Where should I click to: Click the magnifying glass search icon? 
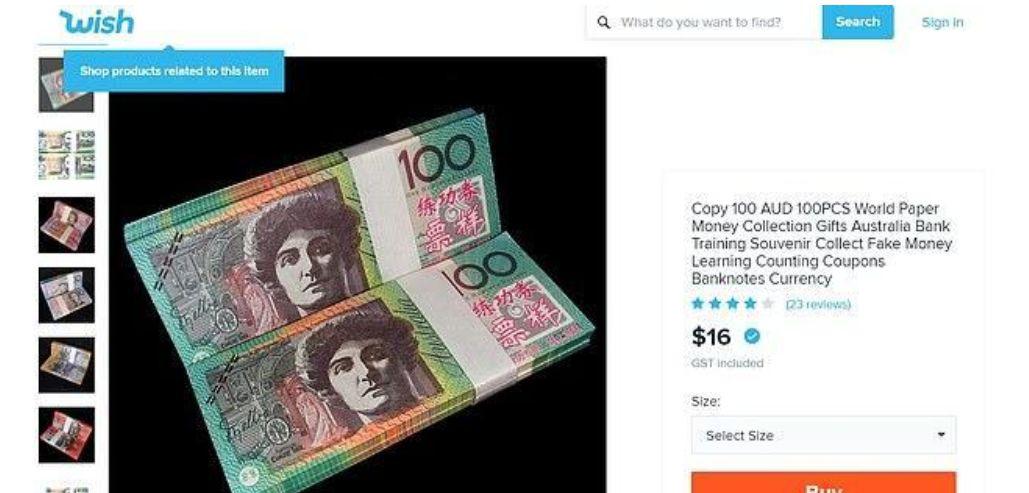point(604,22)
